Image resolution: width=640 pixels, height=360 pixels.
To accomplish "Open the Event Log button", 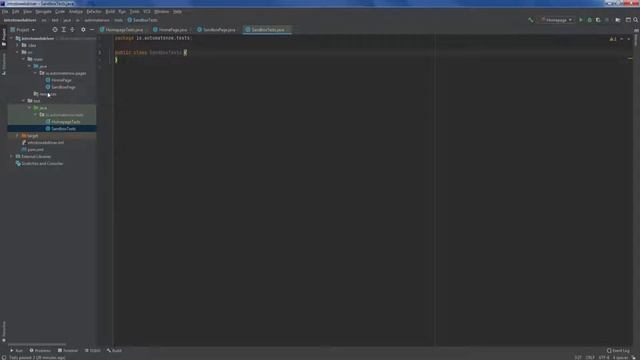I will [x=618, y=351].
